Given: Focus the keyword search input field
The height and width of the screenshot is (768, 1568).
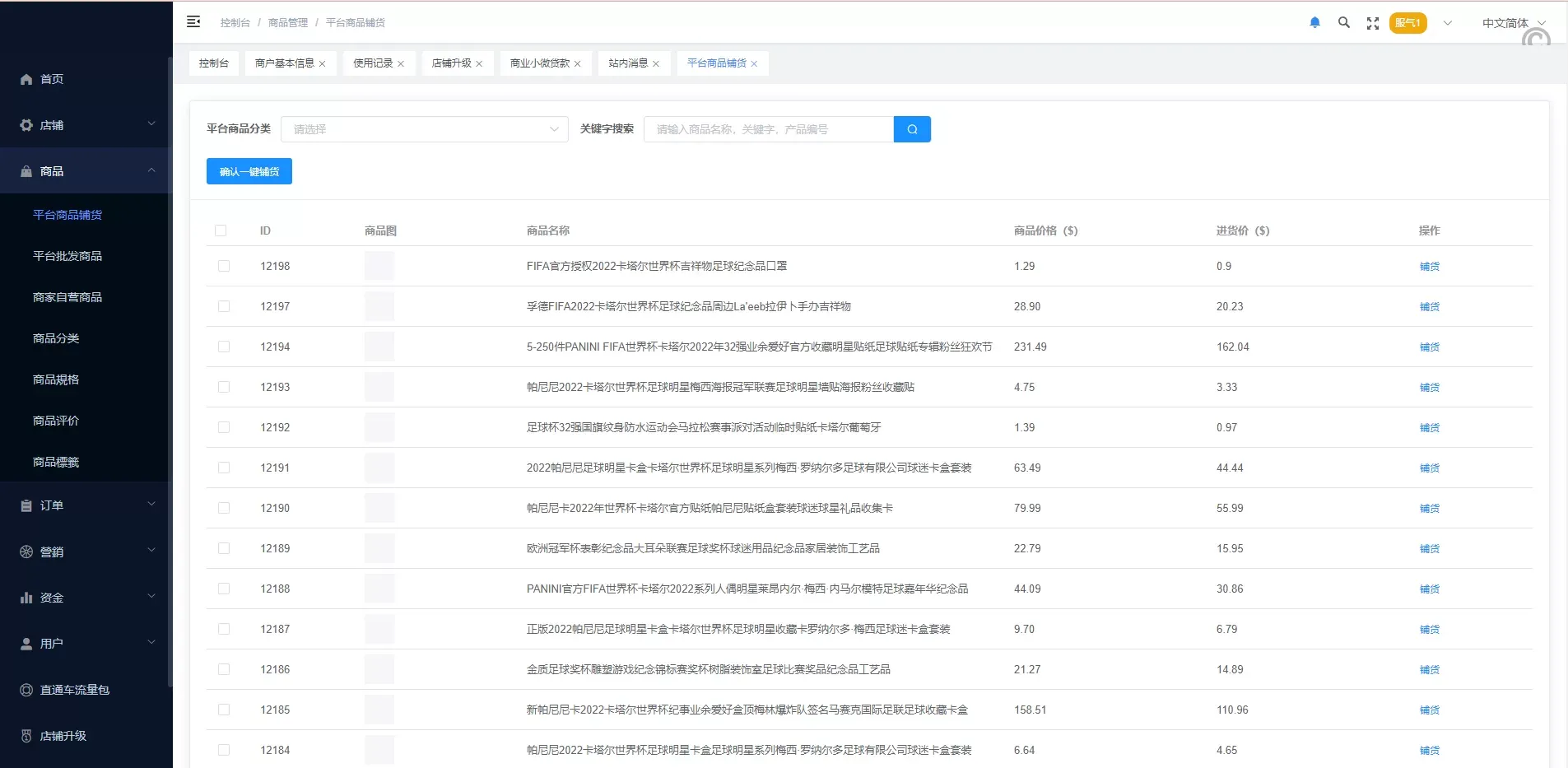Looking at the screenshot, I should point(768,129).
